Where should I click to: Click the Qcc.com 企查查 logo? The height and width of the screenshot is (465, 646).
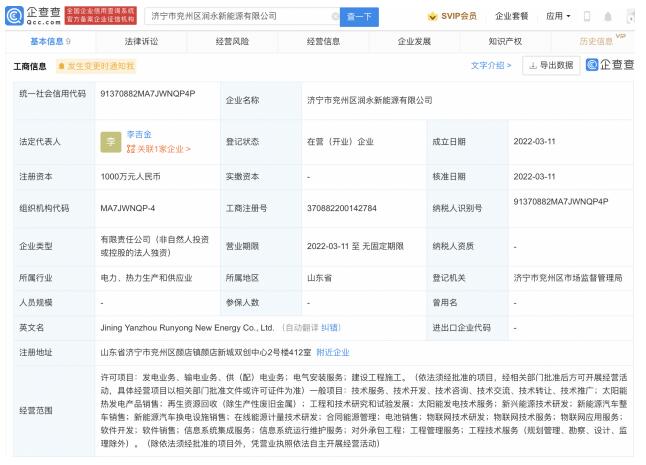[x=32, y=16]
